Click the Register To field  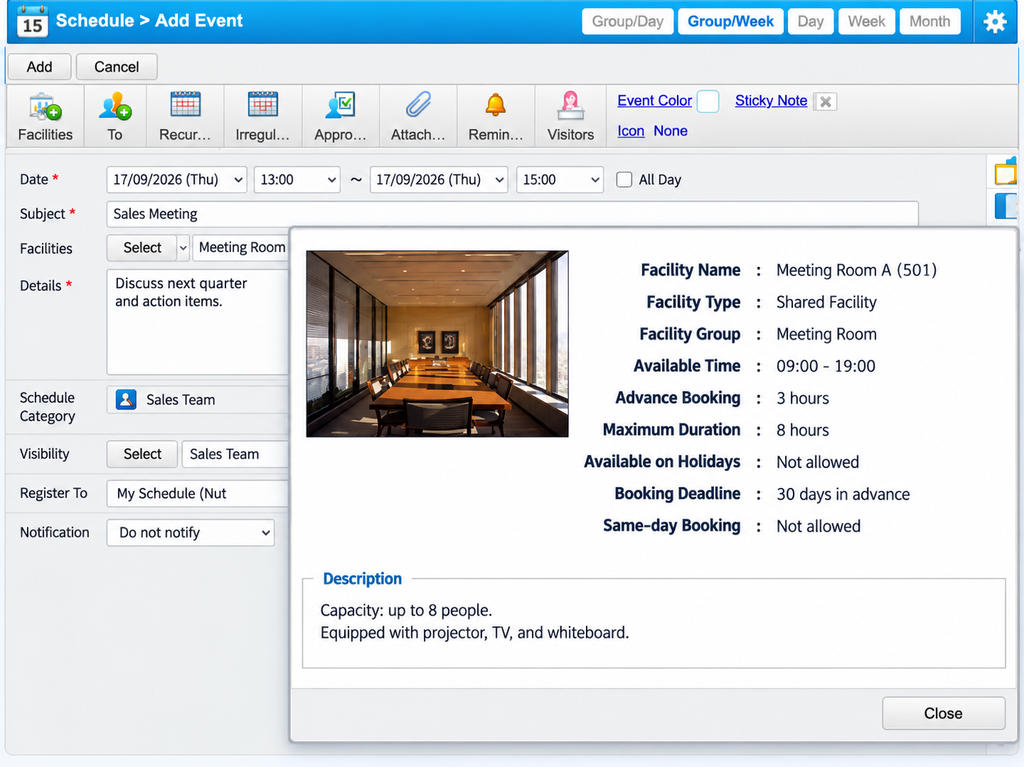(198, 493)
